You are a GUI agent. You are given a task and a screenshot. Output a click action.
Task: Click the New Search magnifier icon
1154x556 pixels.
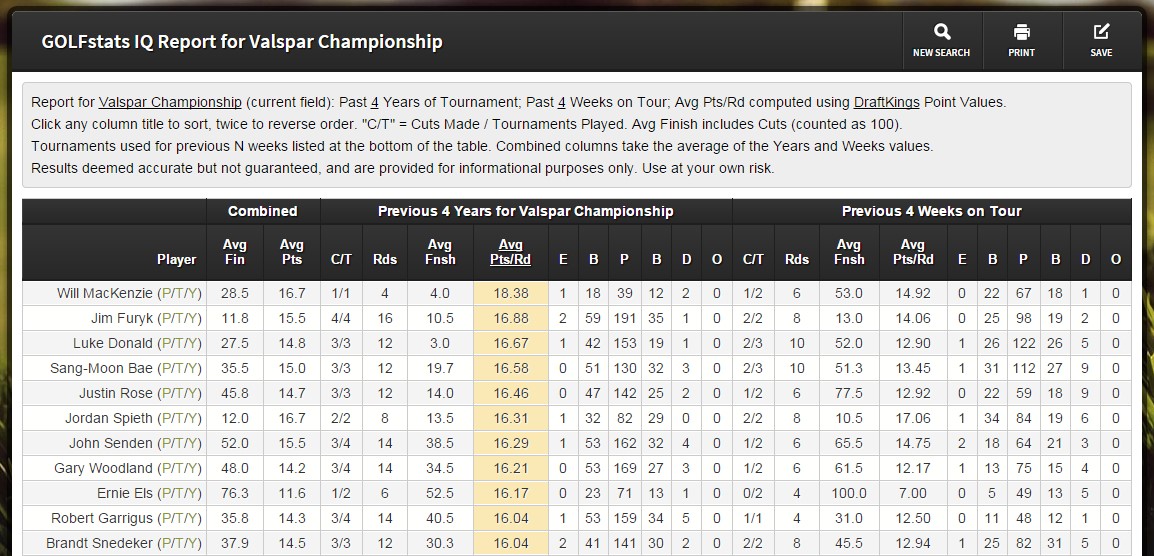[941, 33]
